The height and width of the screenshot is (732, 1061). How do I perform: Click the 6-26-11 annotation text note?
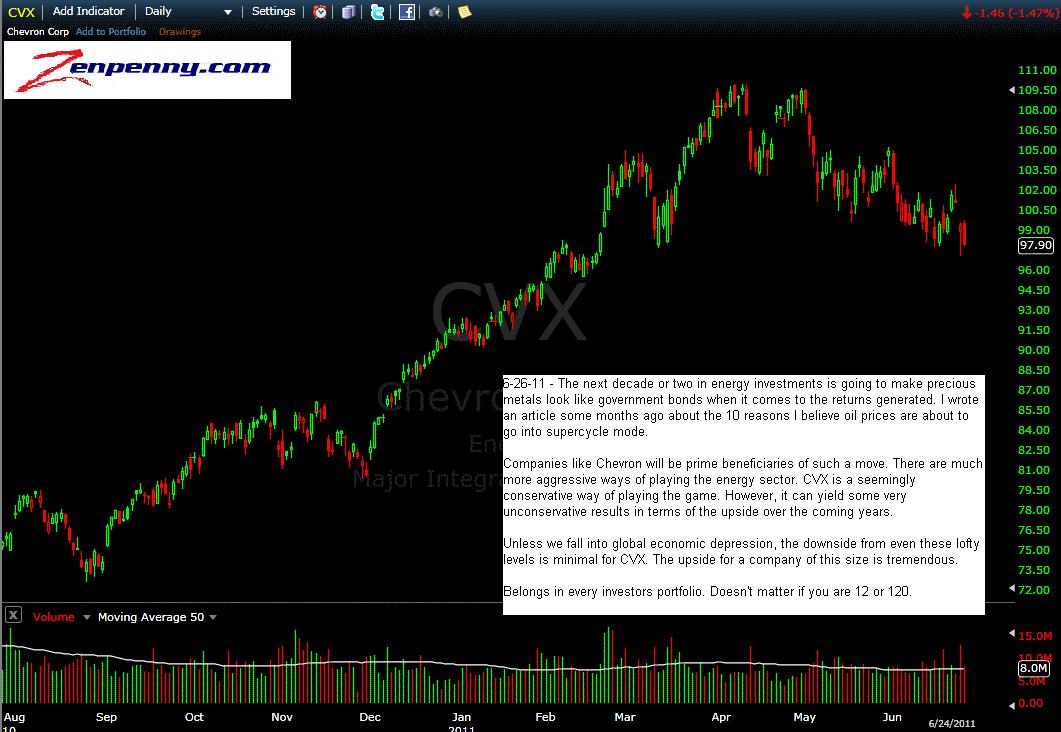point(744,495)
